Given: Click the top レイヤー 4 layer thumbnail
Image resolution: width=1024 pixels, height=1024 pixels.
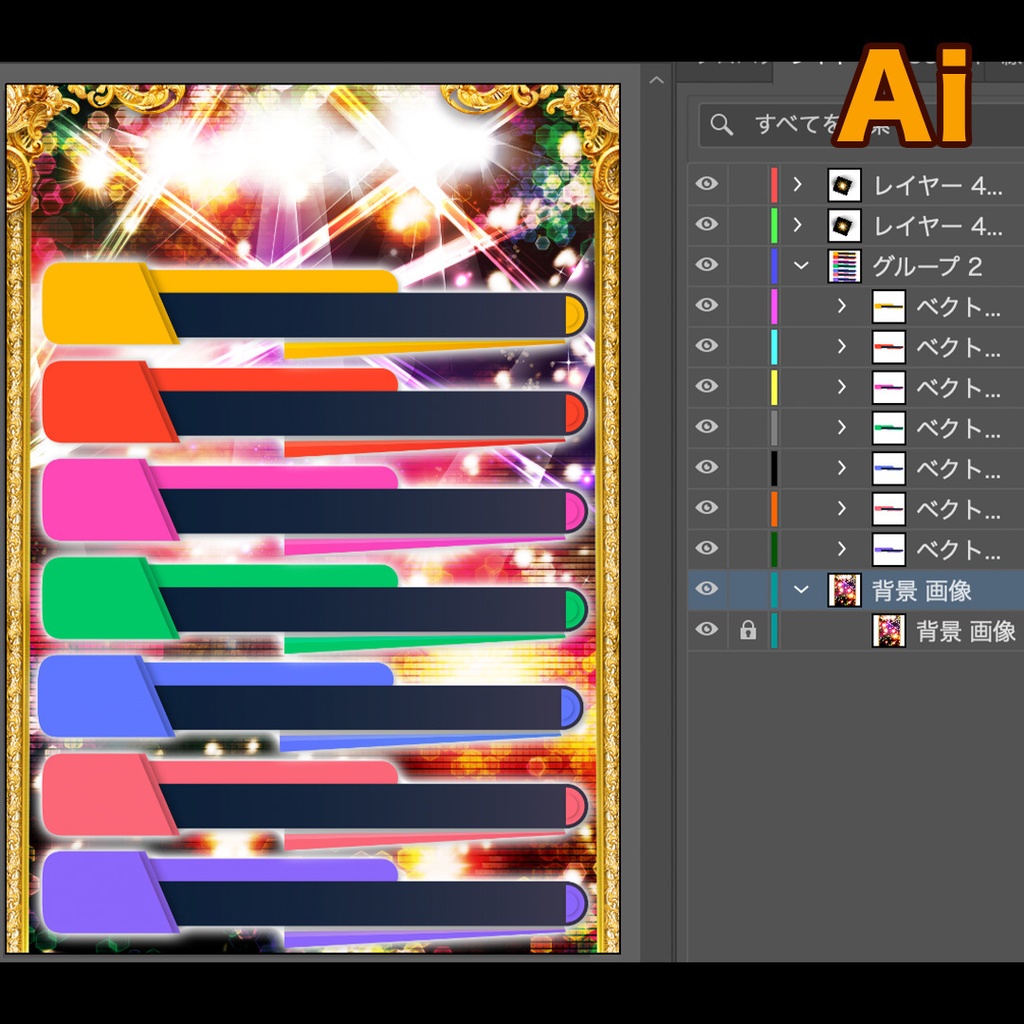Looking at the screenshot, I should click(x=843, y=185).
